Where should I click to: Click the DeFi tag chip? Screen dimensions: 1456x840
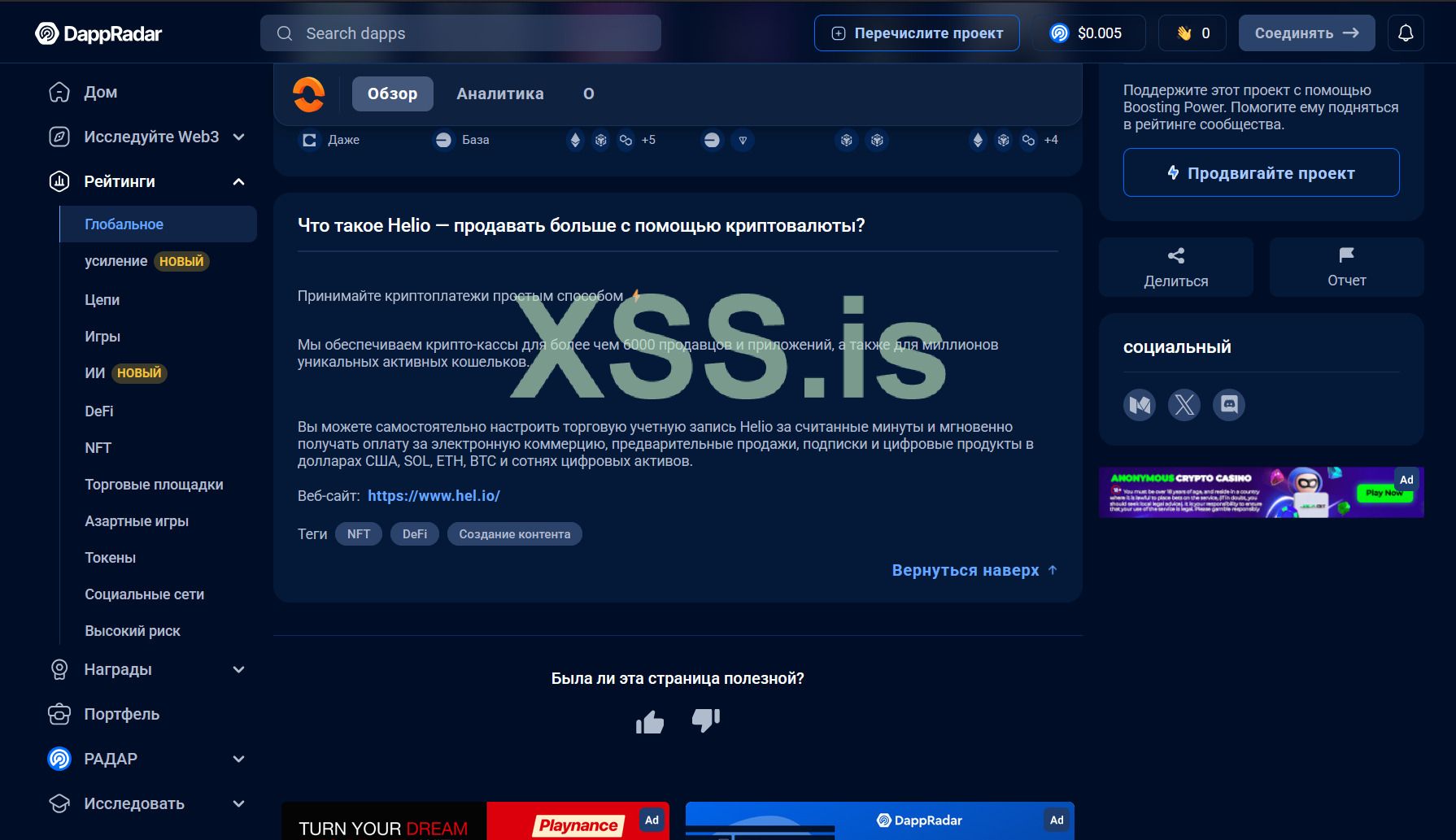click(x=415, y=534)
